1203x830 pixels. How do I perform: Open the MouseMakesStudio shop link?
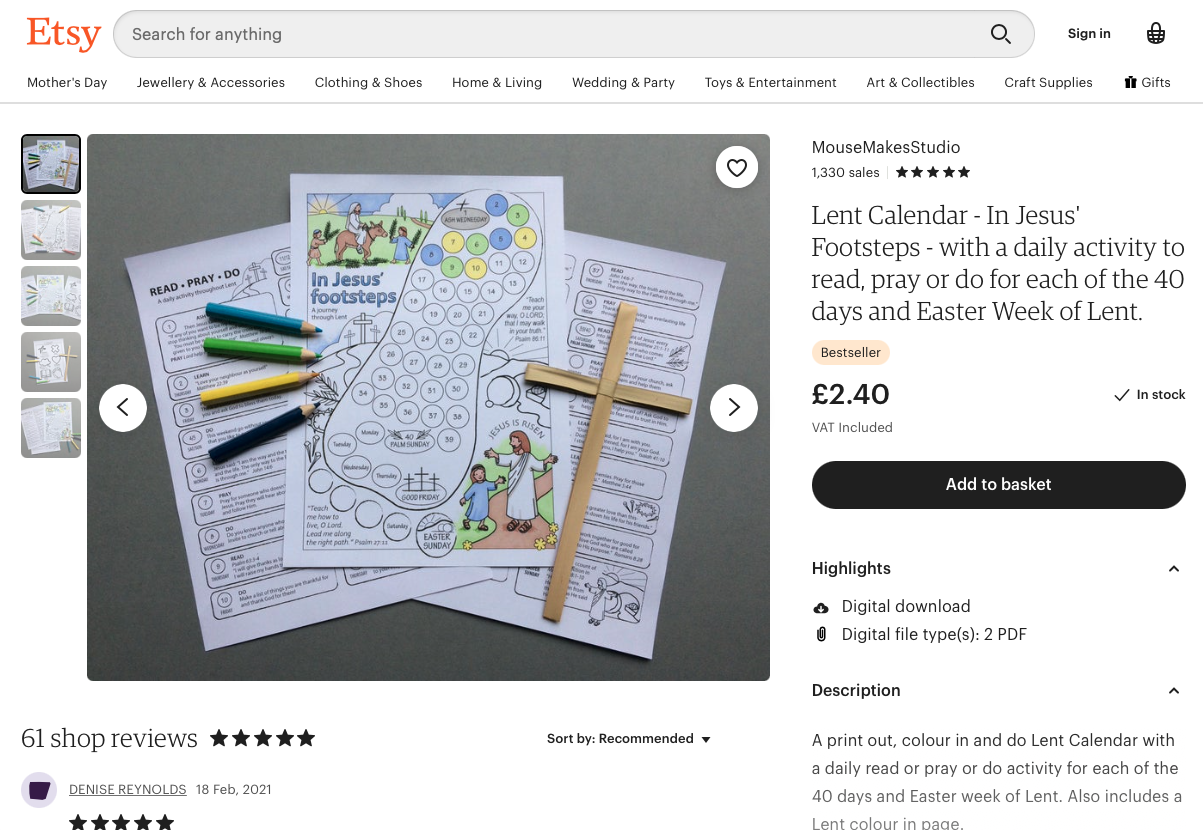click(x=886, y=147)
